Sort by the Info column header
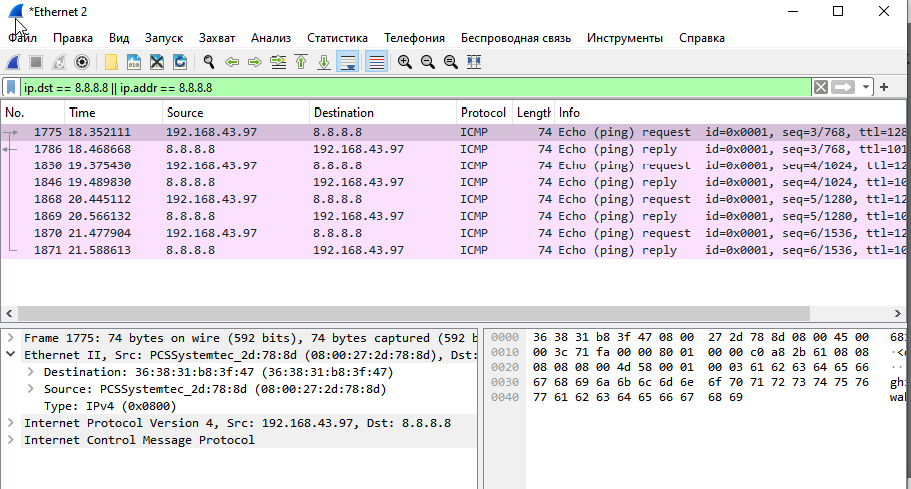 pyautogui.click(x=730, y=113)
